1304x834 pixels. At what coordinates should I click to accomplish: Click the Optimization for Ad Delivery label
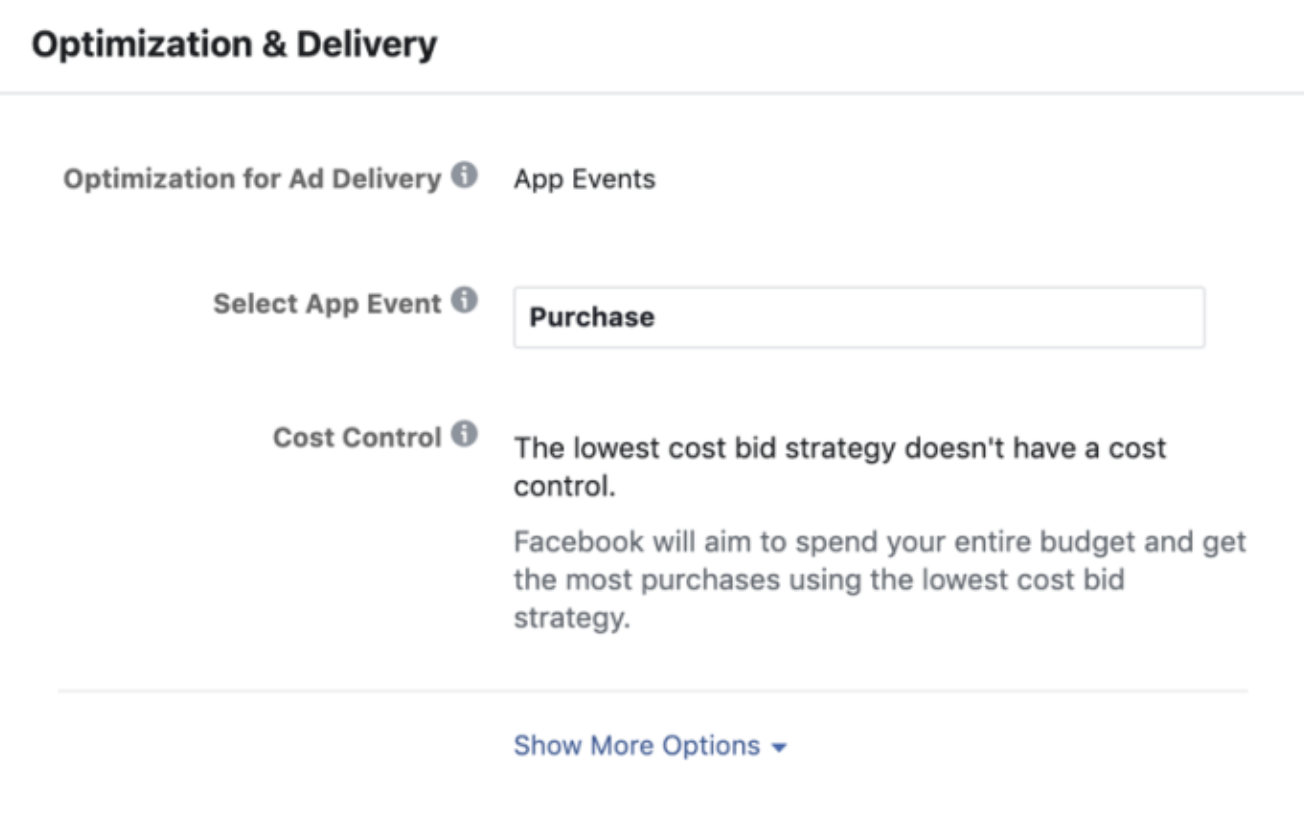click(251, 179)
